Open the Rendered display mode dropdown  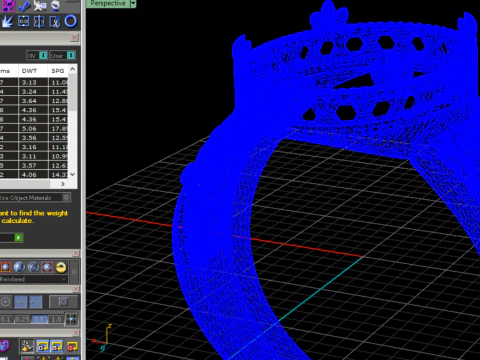tap(33, 279)
